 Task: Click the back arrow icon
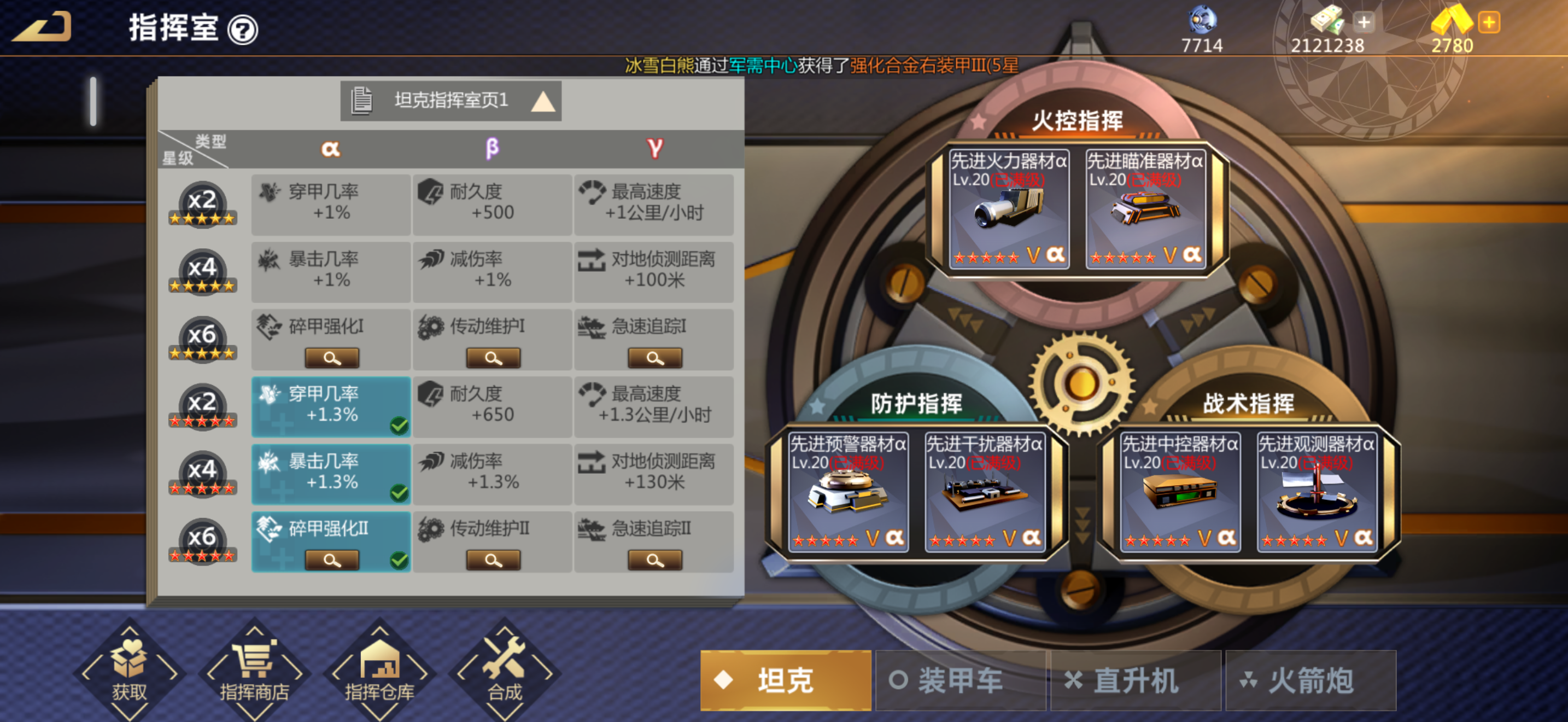(43, 27)
